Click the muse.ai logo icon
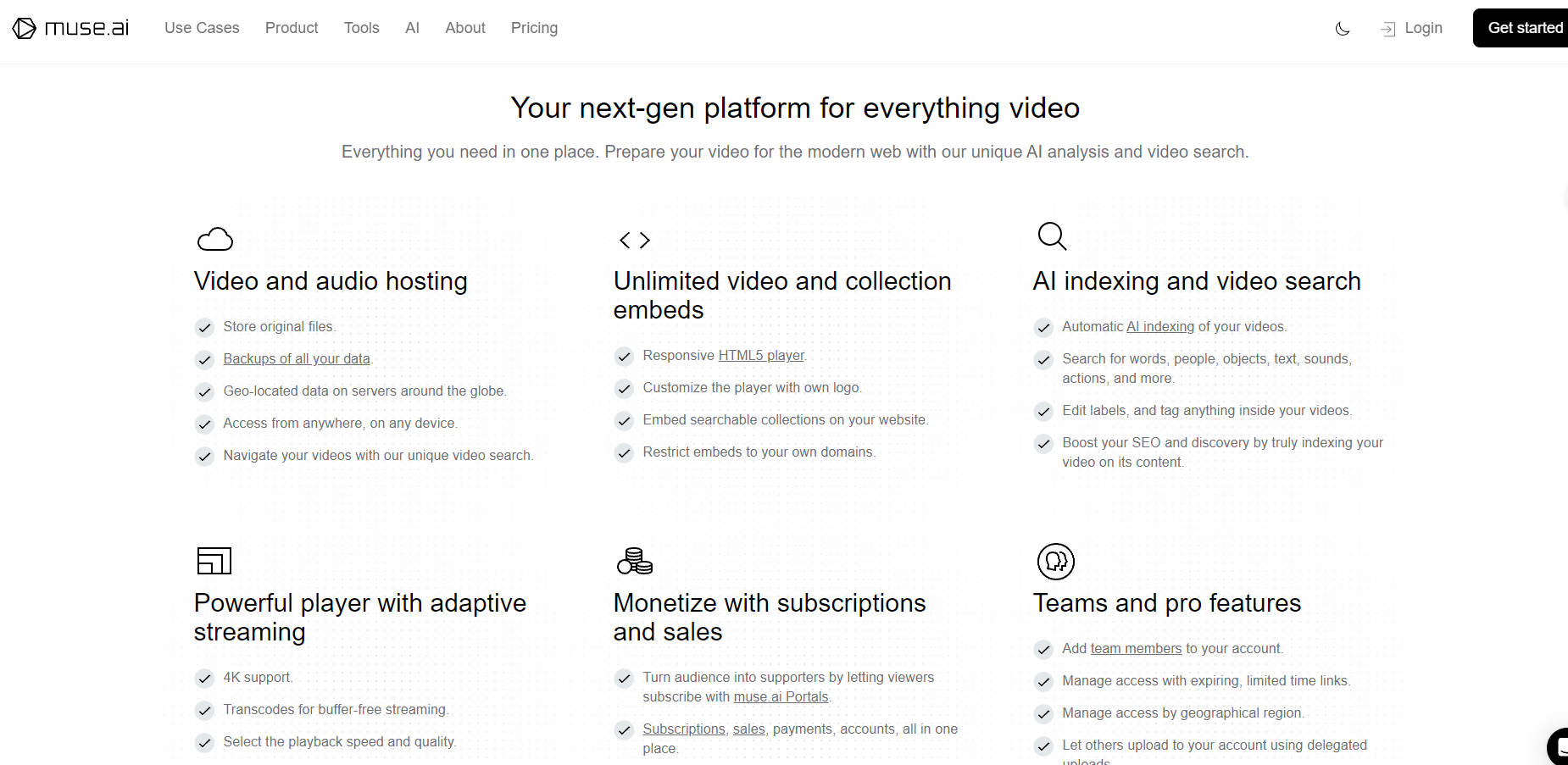This screenshot has width=1568, height=765. 25,28
